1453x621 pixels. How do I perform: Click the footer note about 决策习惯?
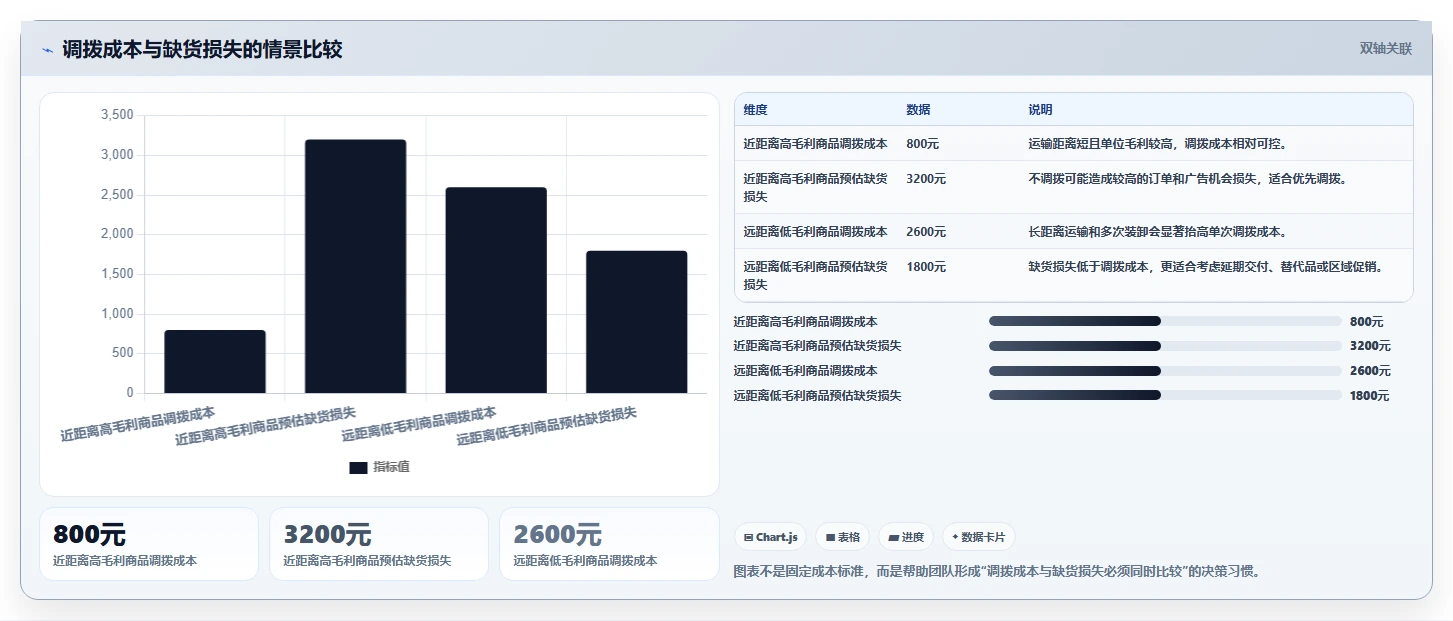(997, 572)
